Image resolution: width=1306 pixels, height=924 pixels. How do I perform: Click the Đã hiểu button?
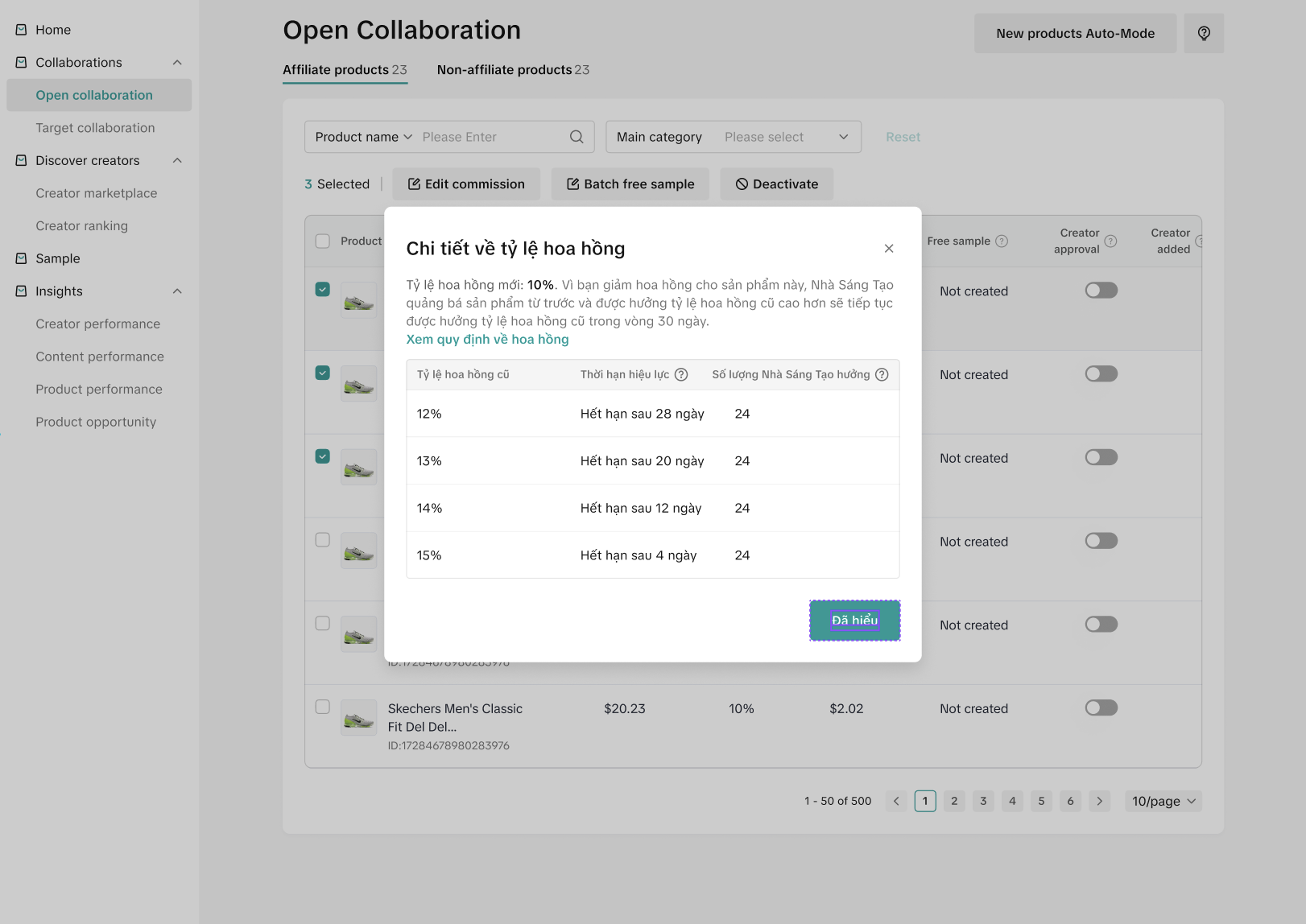coord(854,621)
